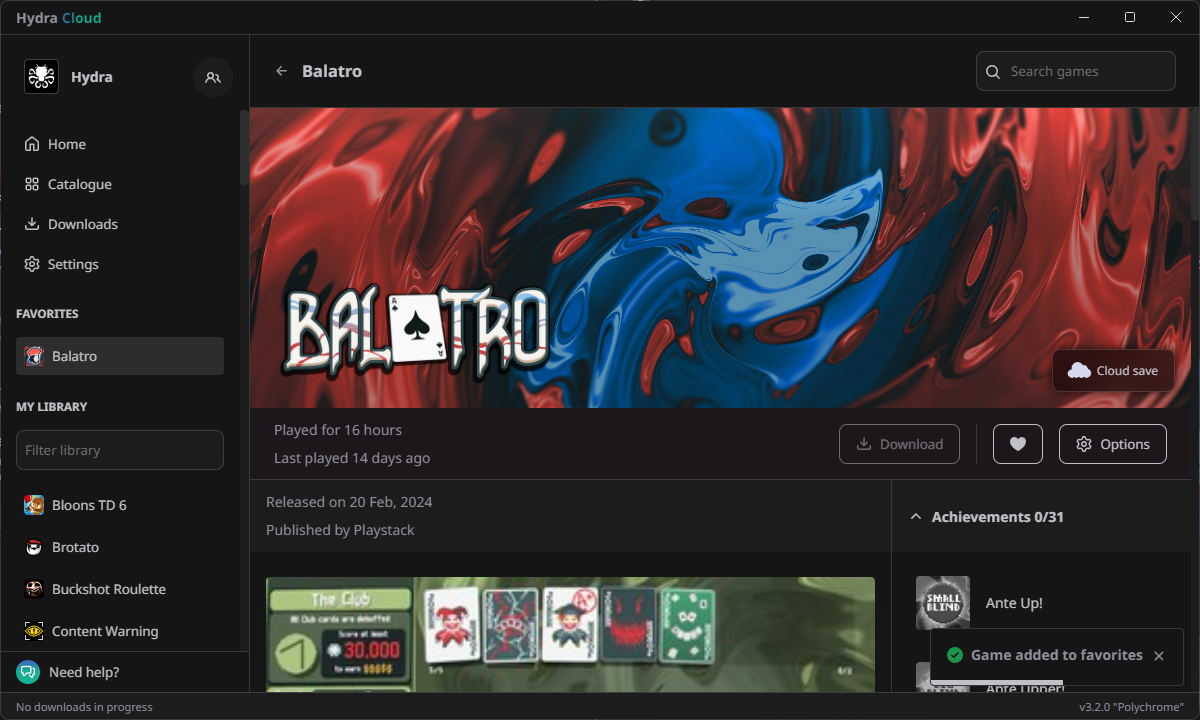
Task: Click the Search games field
Action: [x=1076, y=71]
